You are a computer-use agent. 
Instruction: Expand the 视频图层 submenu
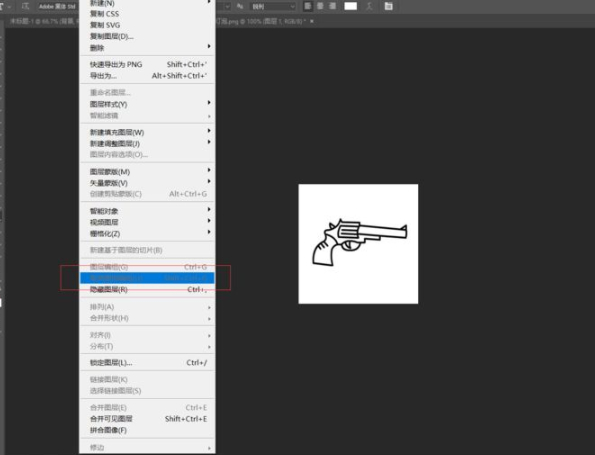point(147,222)
